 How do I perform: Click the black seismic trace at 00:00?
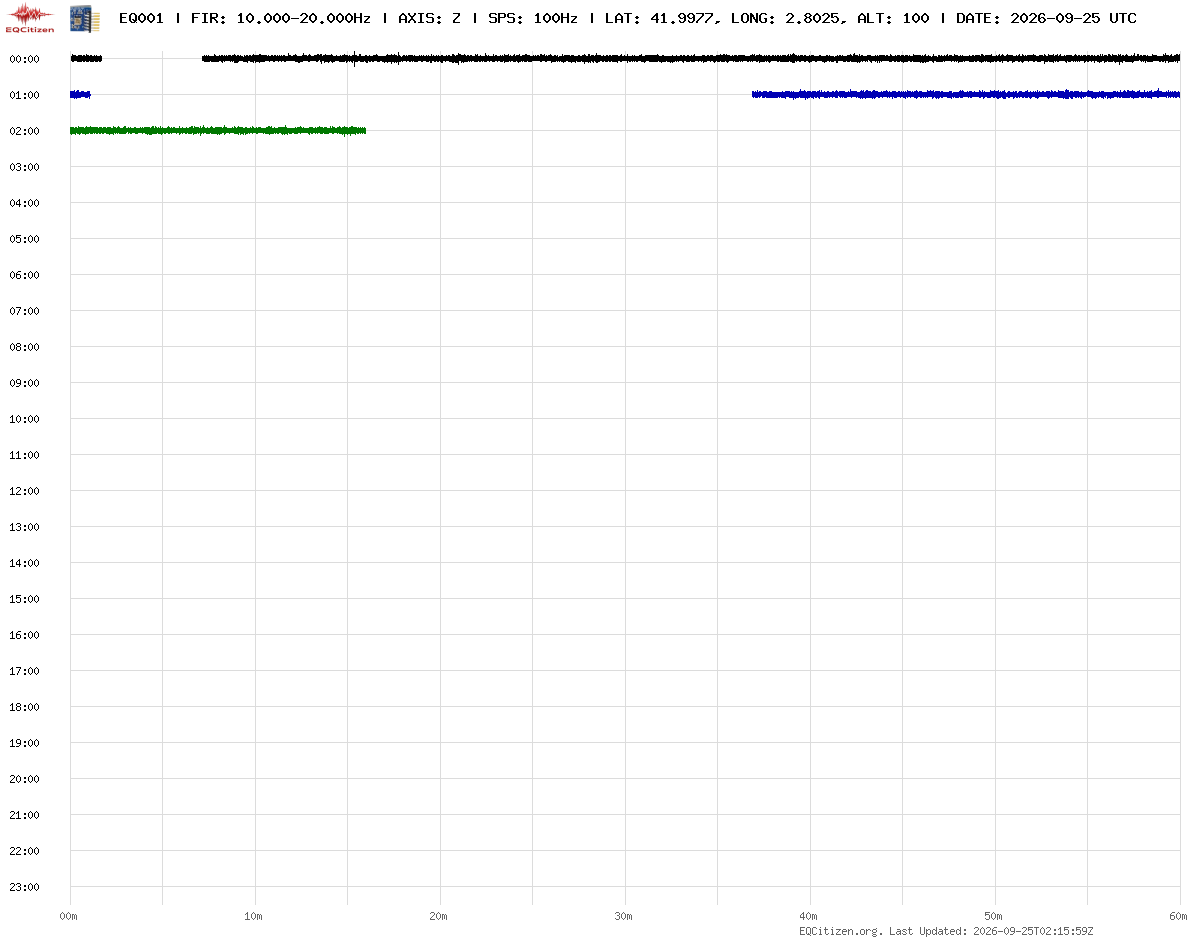pos(691,59)
